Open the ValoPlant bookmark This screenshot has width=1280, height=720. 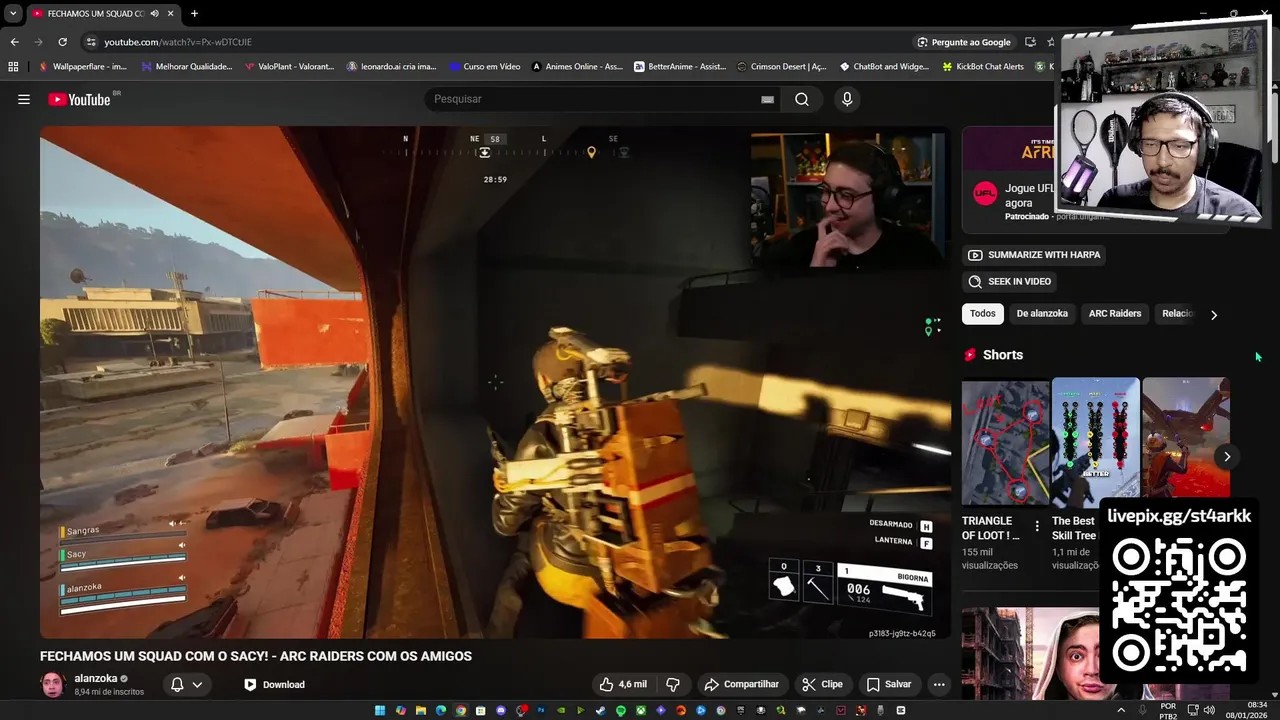(x=290, y=66)
